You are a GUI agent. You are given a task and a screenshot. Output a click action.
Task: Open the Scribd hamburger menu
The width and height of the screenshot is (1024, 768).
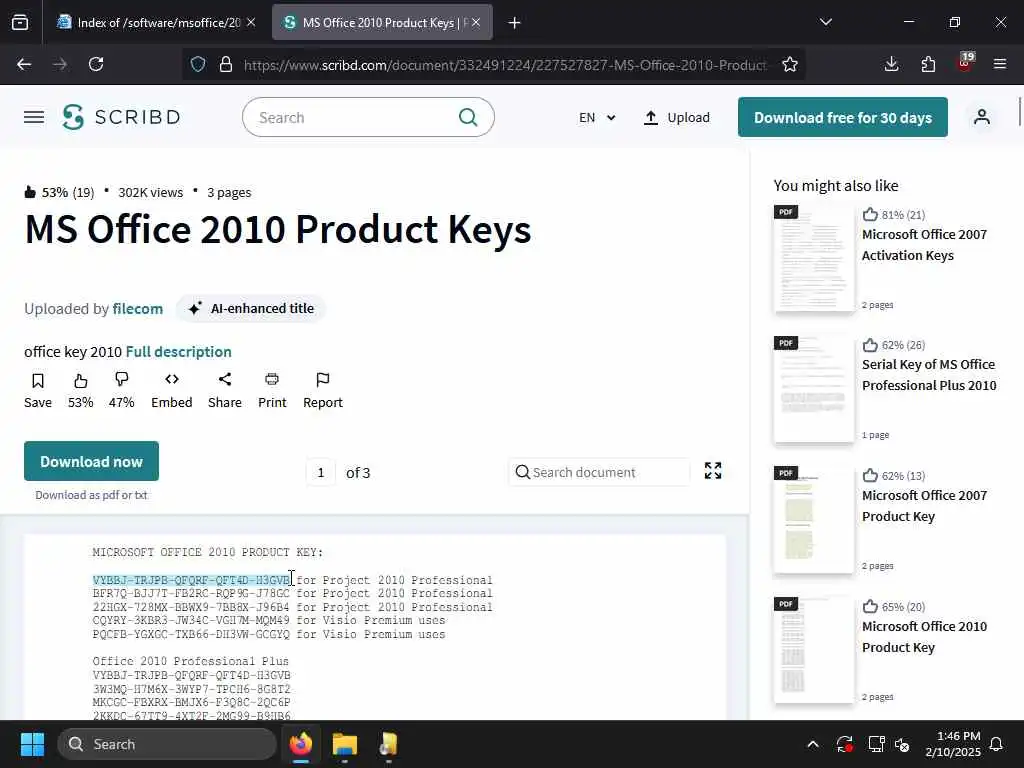coord(34,118)
